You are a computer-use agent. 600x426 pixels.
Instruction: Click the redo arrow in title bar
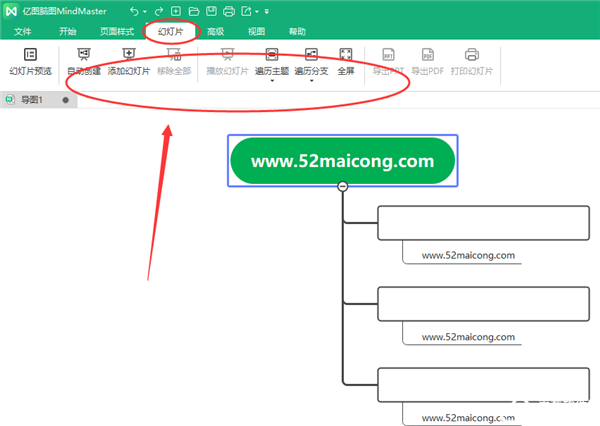coord(158,11)
